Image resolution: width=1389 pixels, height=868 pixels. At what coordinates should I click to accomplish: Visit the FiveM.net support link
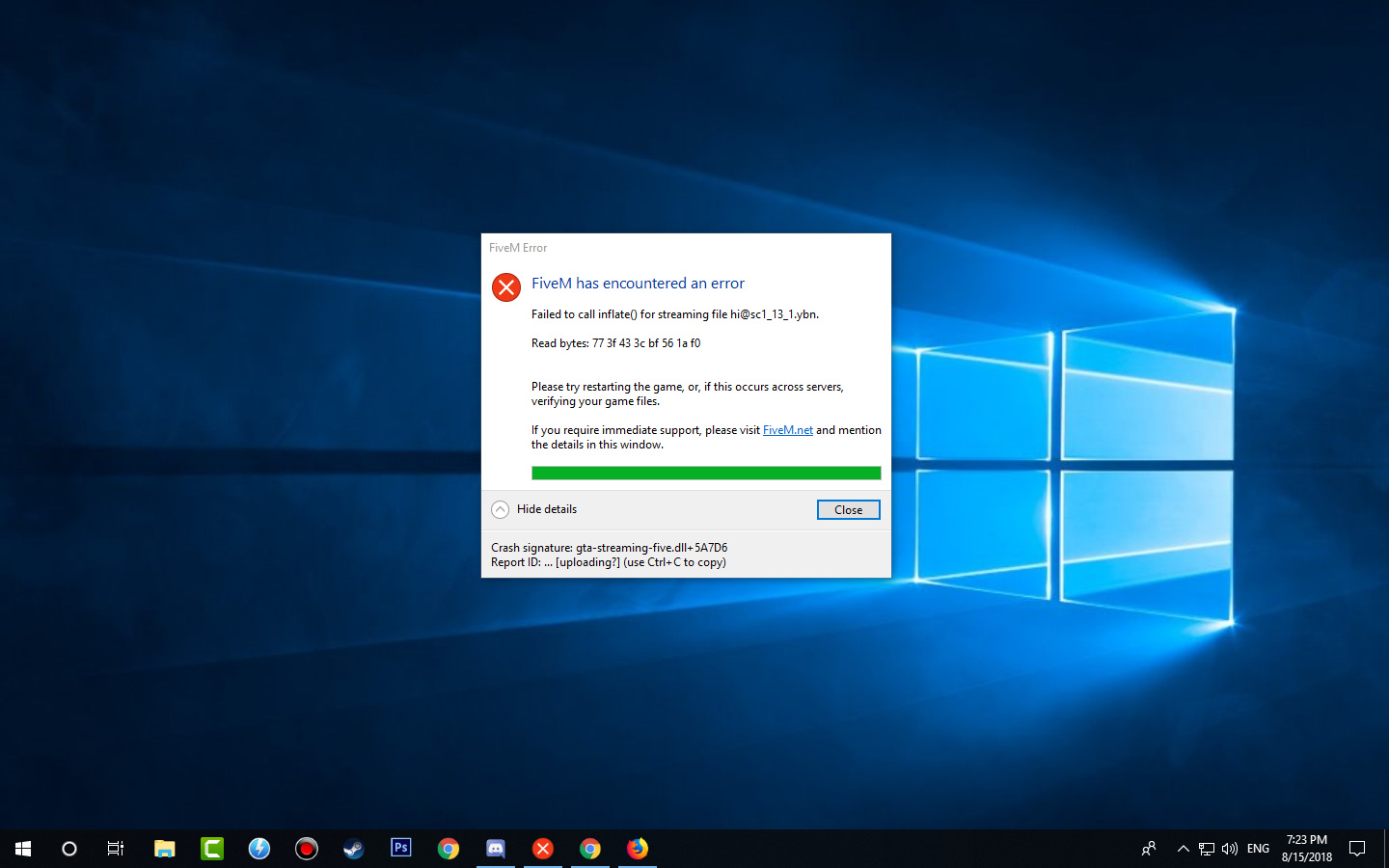(x=787, y=429)
